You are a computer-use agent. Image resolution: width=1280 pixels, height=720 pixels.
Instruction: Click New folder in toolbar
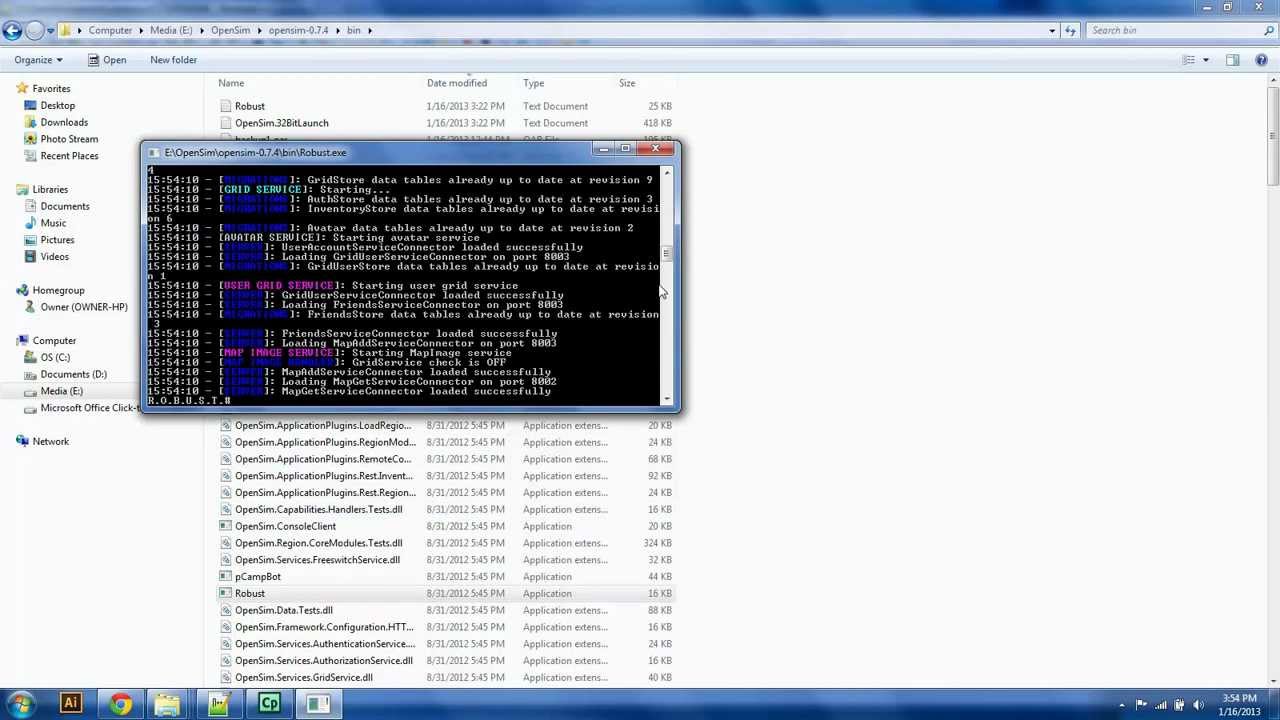point(173,60)
